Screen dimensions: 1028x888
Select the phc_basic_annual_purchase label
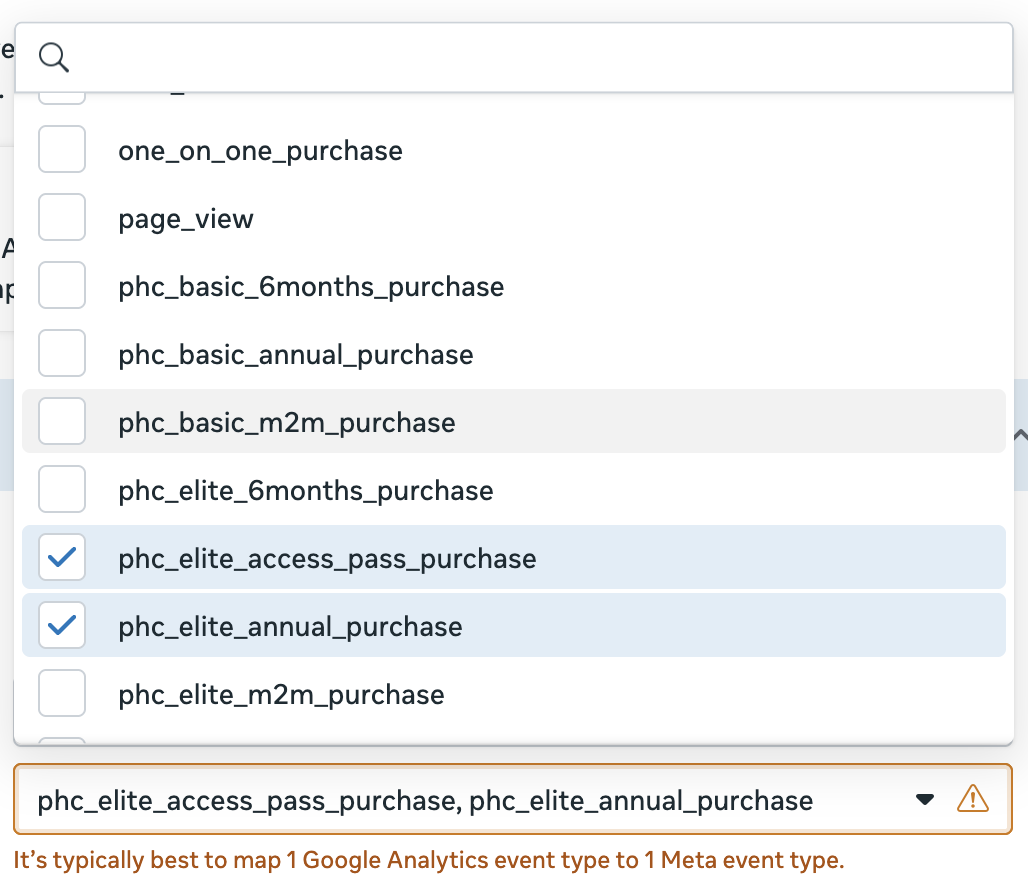(x=296, y=355)
